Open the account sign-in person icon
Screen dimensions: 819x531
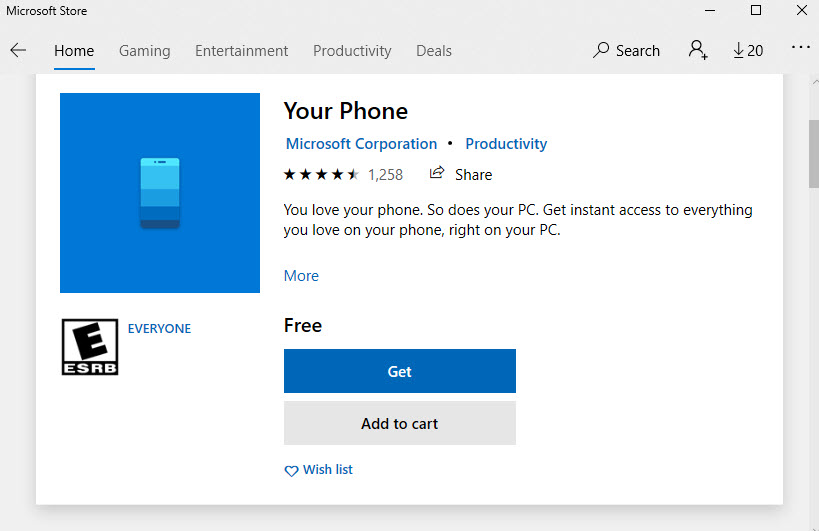pyautogui.click(x=698, y=50)
